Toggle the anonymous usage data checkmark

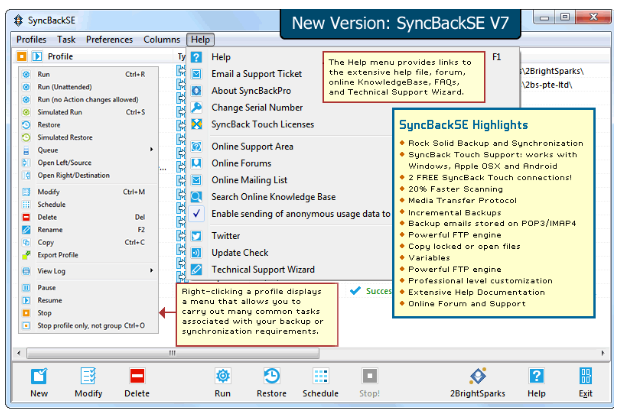pyautogui.click(x=196, y=214)
